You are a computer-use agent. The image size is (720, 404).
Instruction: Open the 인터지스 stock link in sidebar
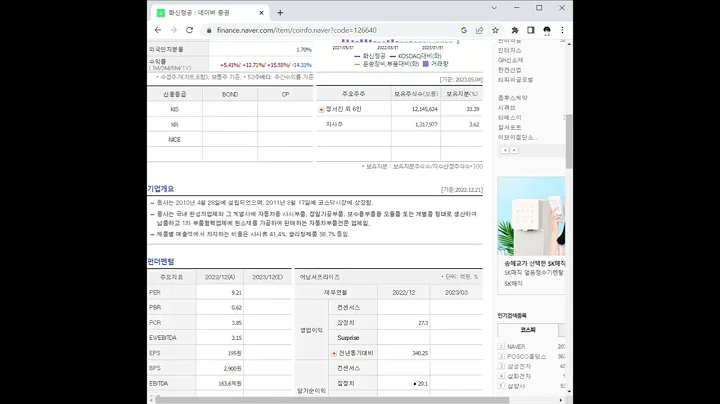point(510,50)
